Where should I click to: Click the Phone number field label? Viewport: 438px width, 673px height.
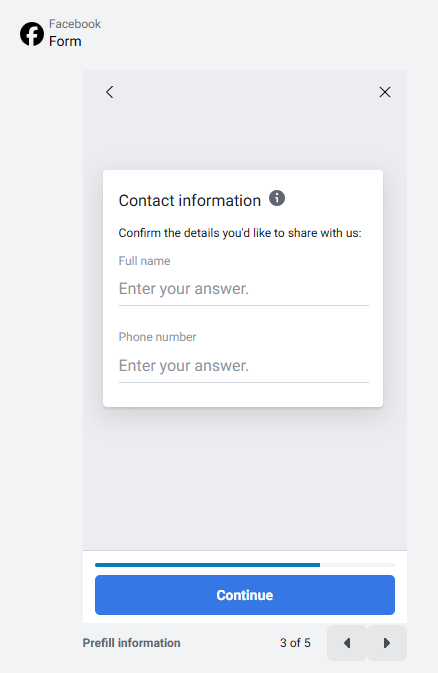(x=157, y=337)
